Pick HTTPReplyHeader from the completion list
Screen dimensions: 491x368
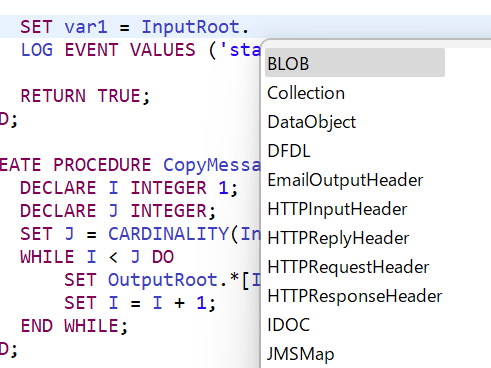[338, 238]
